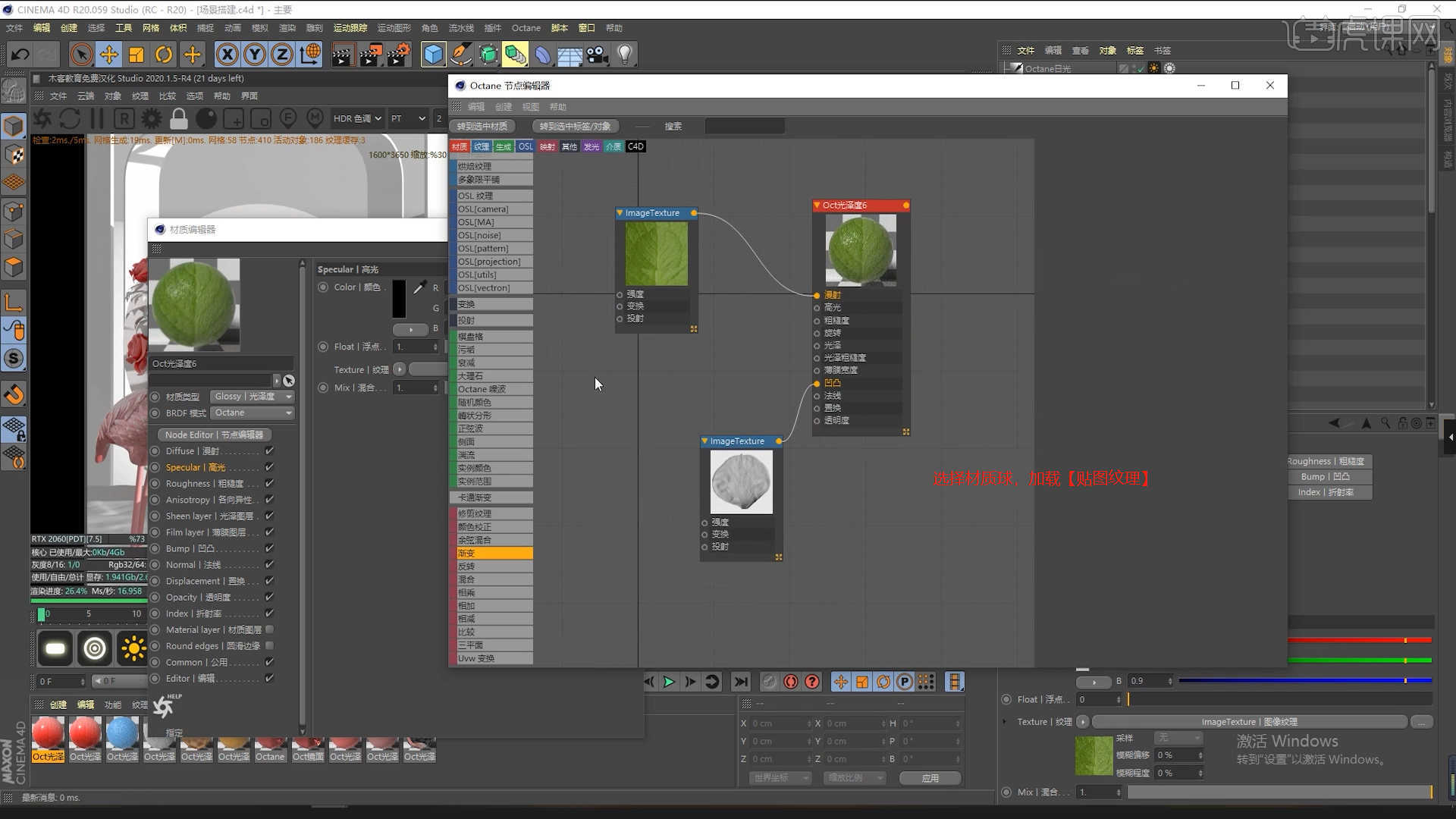Click the black Specular color swatch

pos(399,299)
